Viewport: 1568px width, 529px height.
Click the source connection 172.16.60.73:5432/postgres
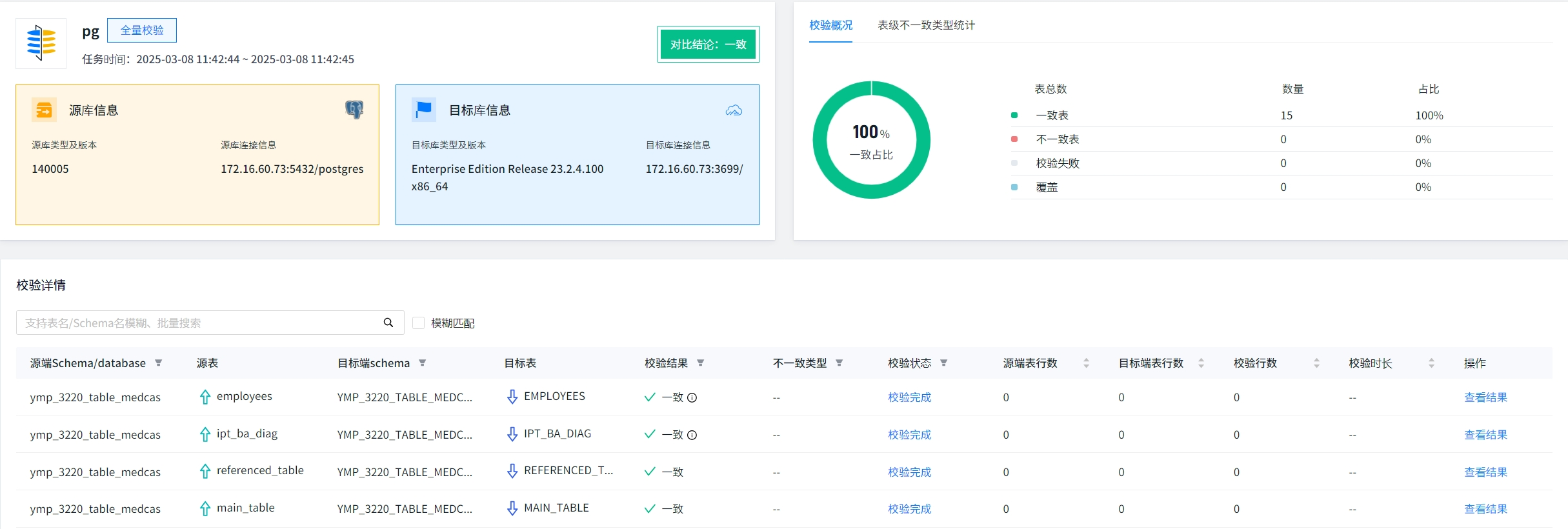point(292,169)
